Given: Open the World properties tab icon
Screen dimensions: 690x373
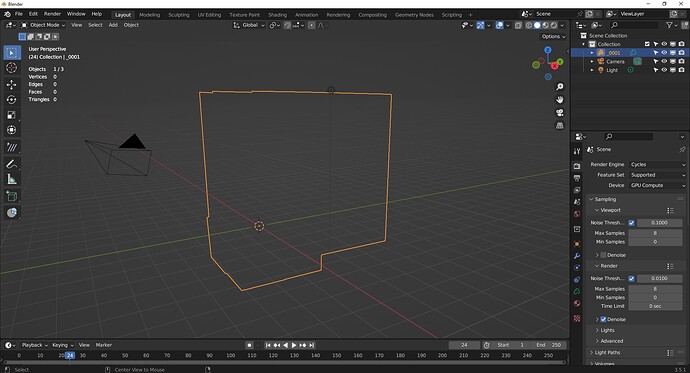Looking at the screenshot, I should [x=577, y=214].
